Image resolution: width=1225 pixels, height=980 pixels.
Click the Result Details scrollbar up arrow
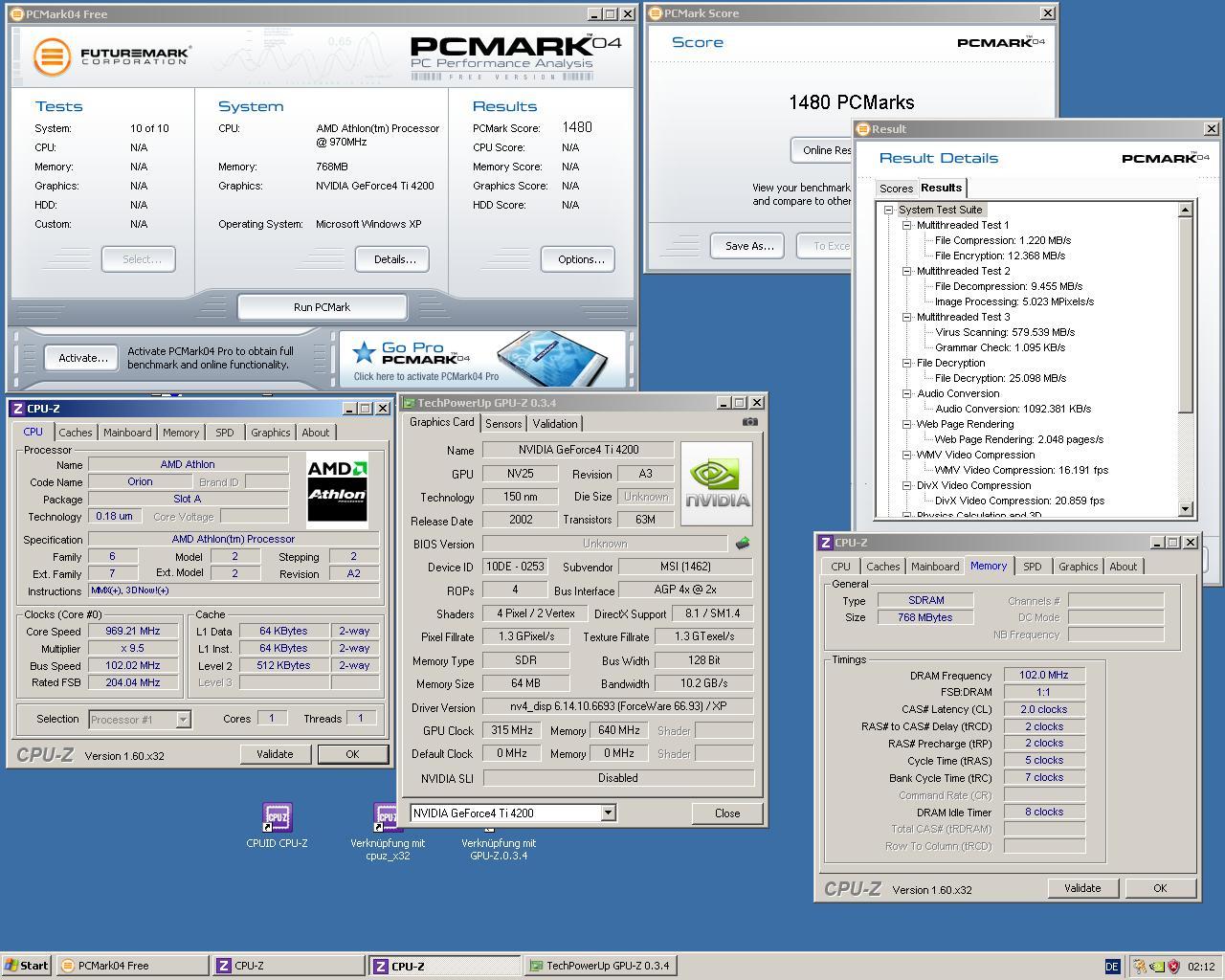(x=1186, y=210)
